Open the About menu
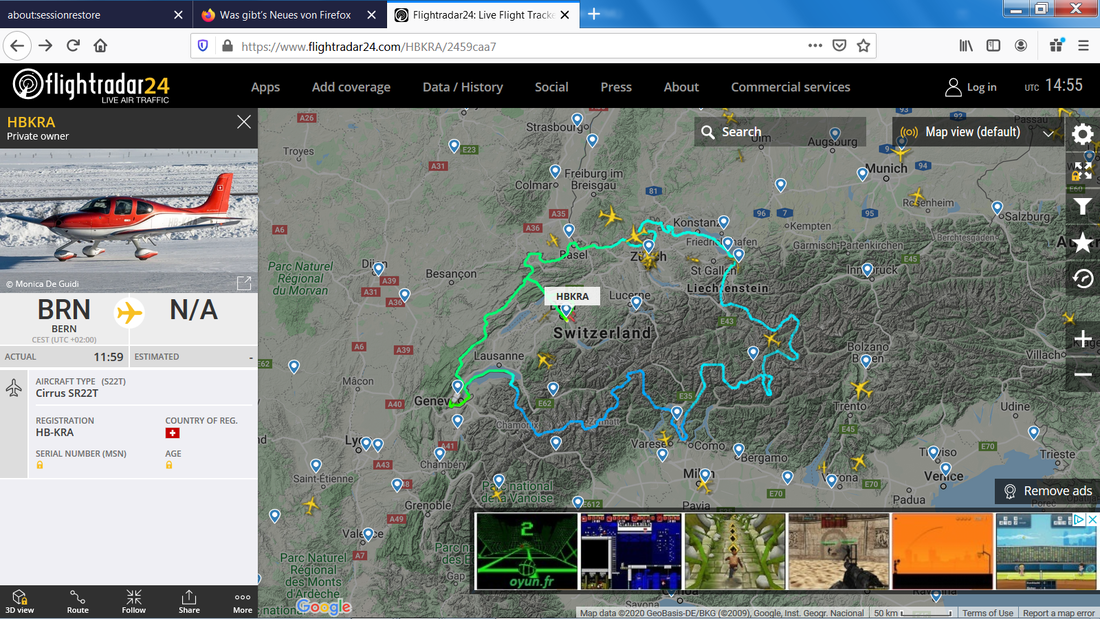 point(681,87)
